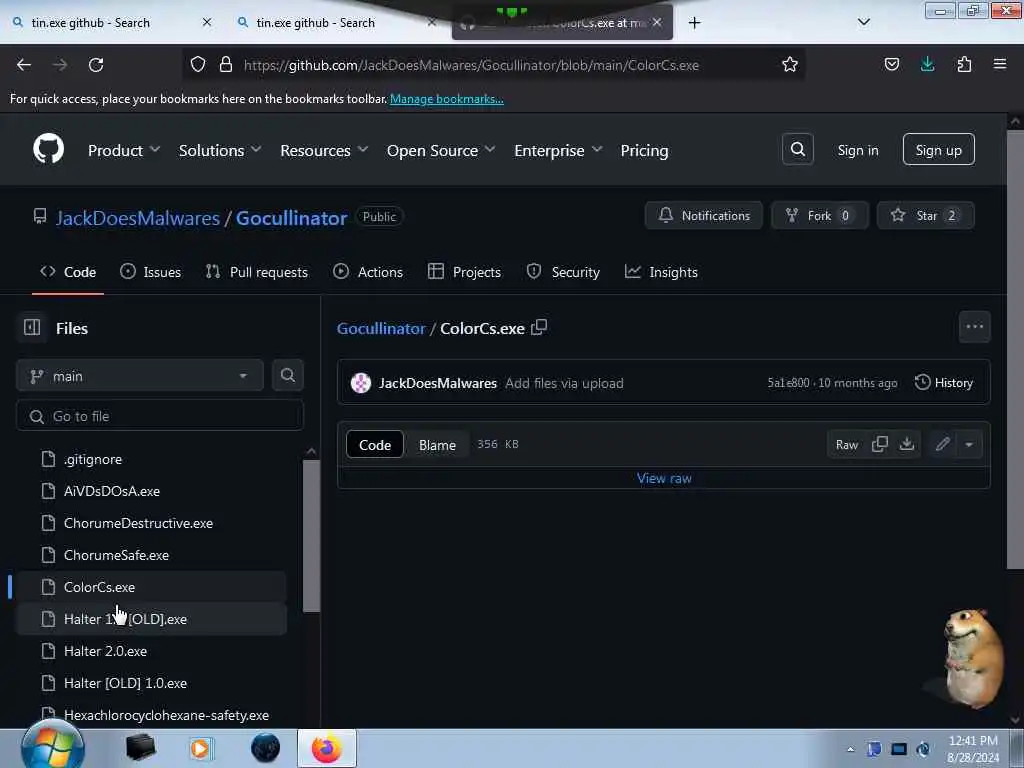The height and width of the screenshot is (768, 1024).
Task: Open the Firefox downloads arrow icon
Action: (927, 64)
